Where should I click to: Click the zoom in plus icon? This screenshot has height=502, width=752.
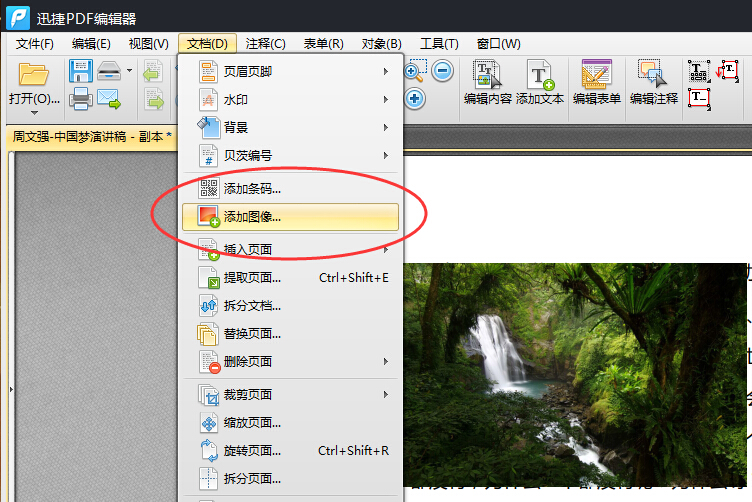click(x=414, y=99)
